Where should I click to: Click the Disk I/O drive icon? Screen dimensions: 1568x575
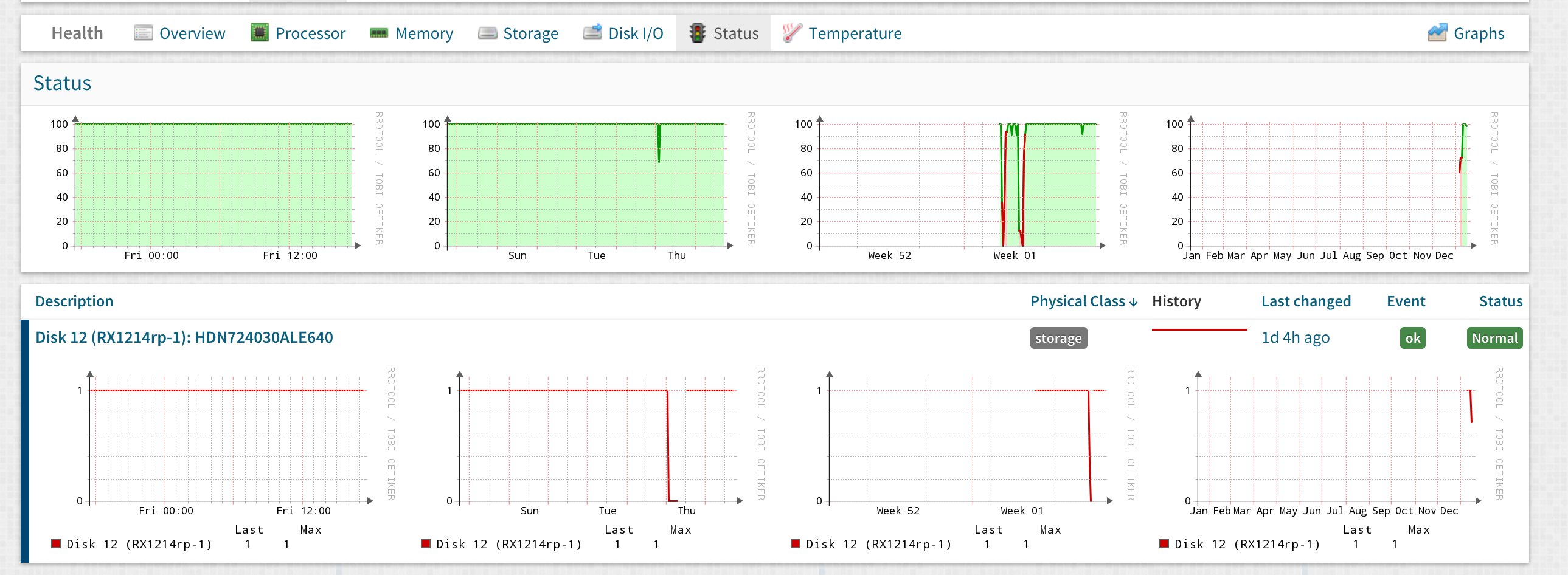(x=592, y=32)
